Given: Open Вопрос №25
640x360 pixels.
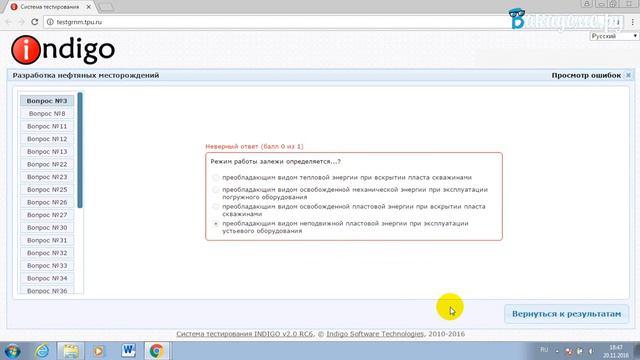Looking at the screenshot, I should [47, 189].
